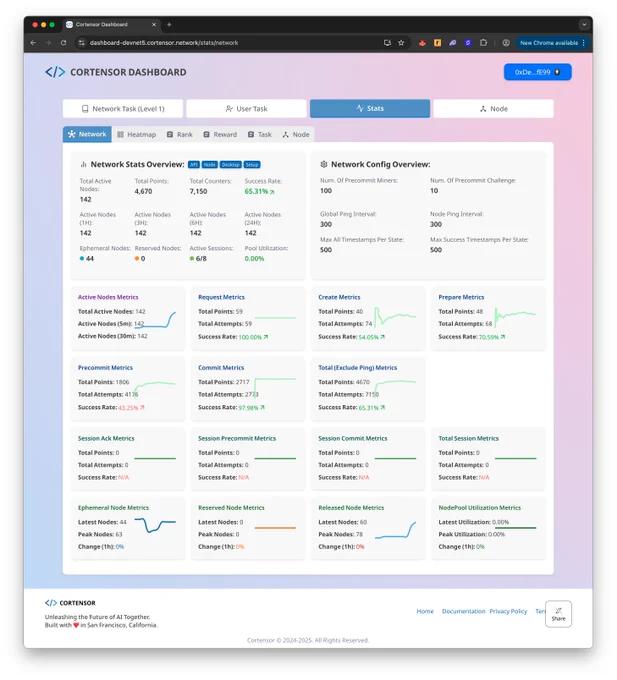
Task: Open the tab search chevron dropdown
Action: (x=584, y=24)
